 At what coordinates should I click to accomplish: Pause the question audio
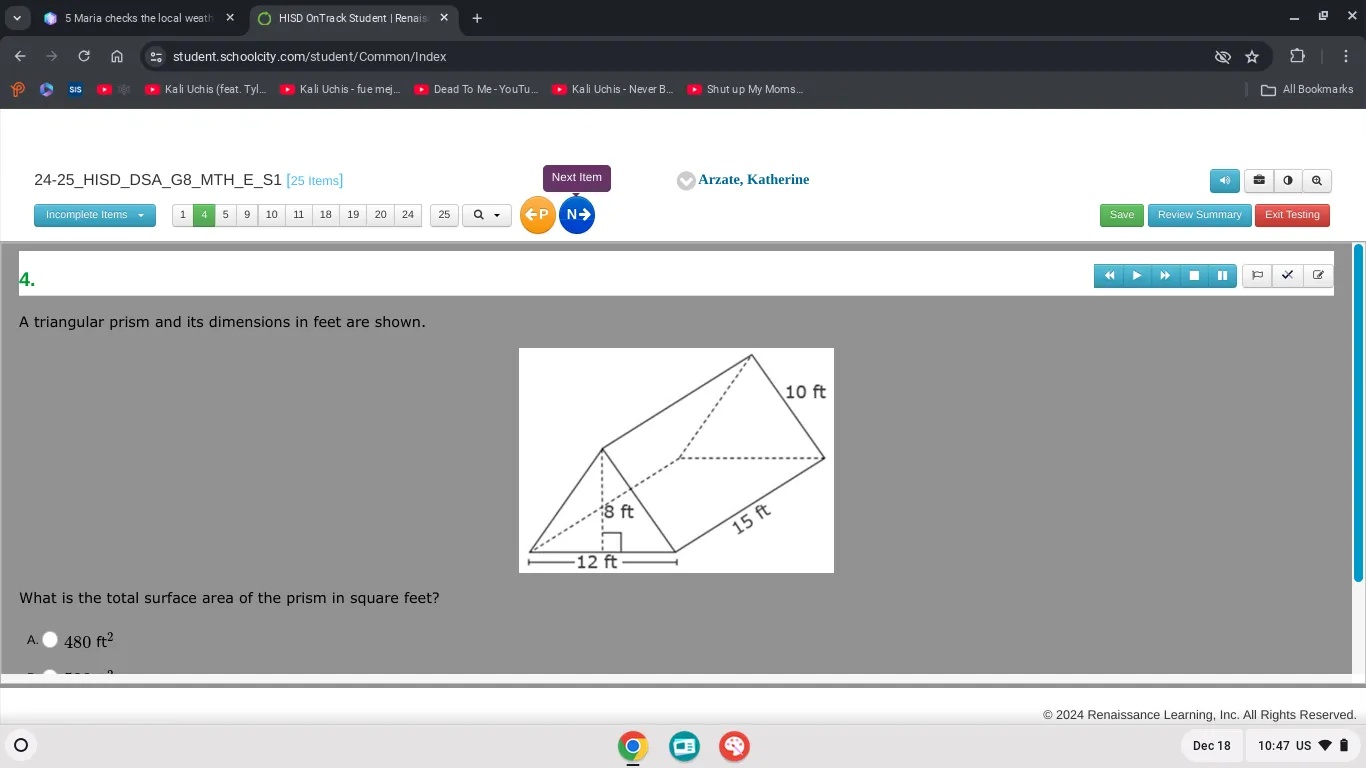tap(1222, 275)
